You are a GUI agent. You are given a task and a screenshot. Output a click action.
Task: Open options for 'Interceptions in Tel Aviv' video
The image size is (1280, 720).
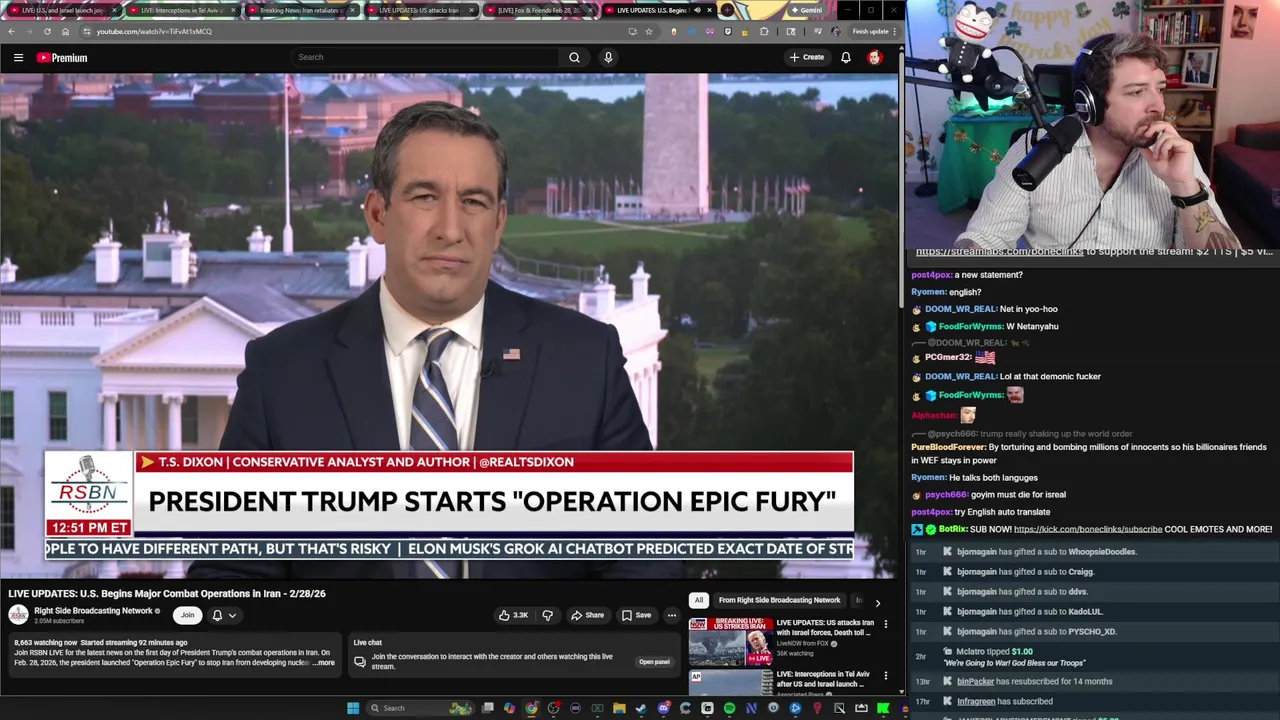885,676
